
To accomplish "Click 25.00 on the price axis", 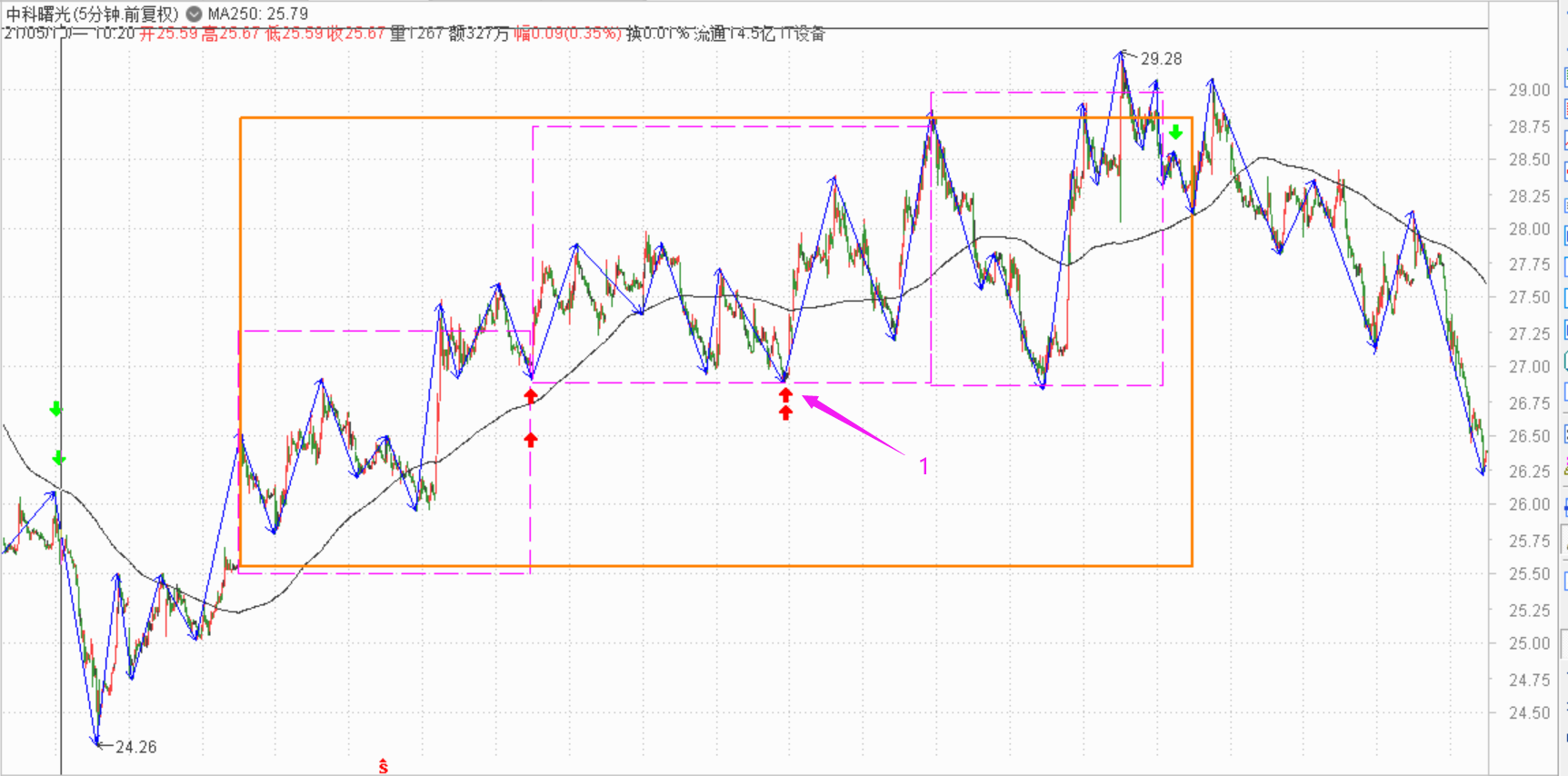I will tap(1529, 643).
